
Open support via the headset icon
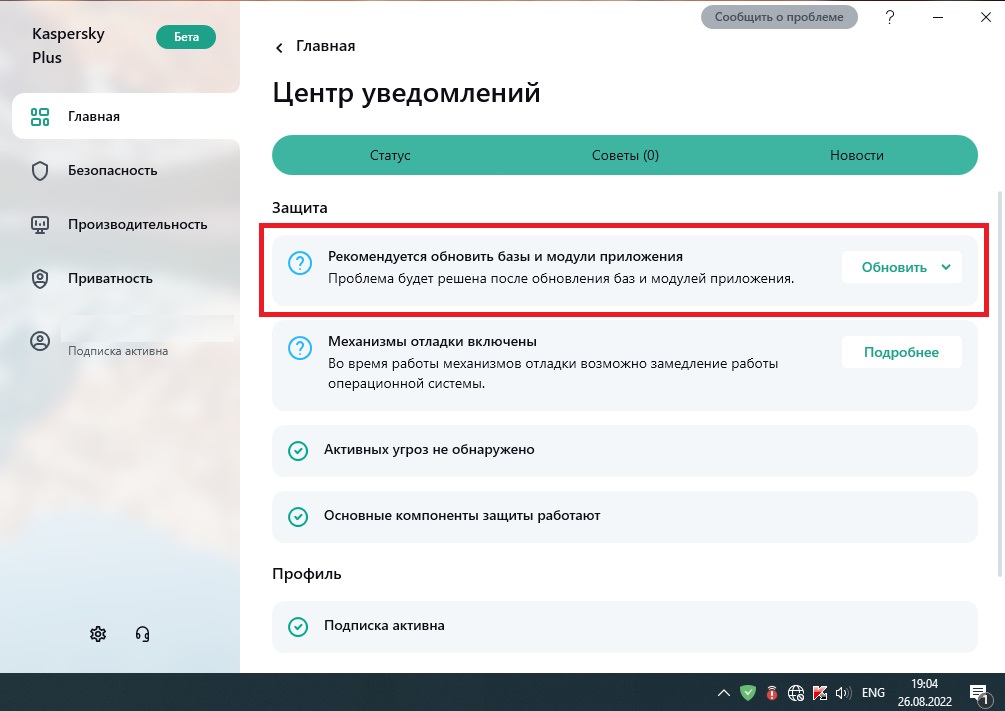142,634
